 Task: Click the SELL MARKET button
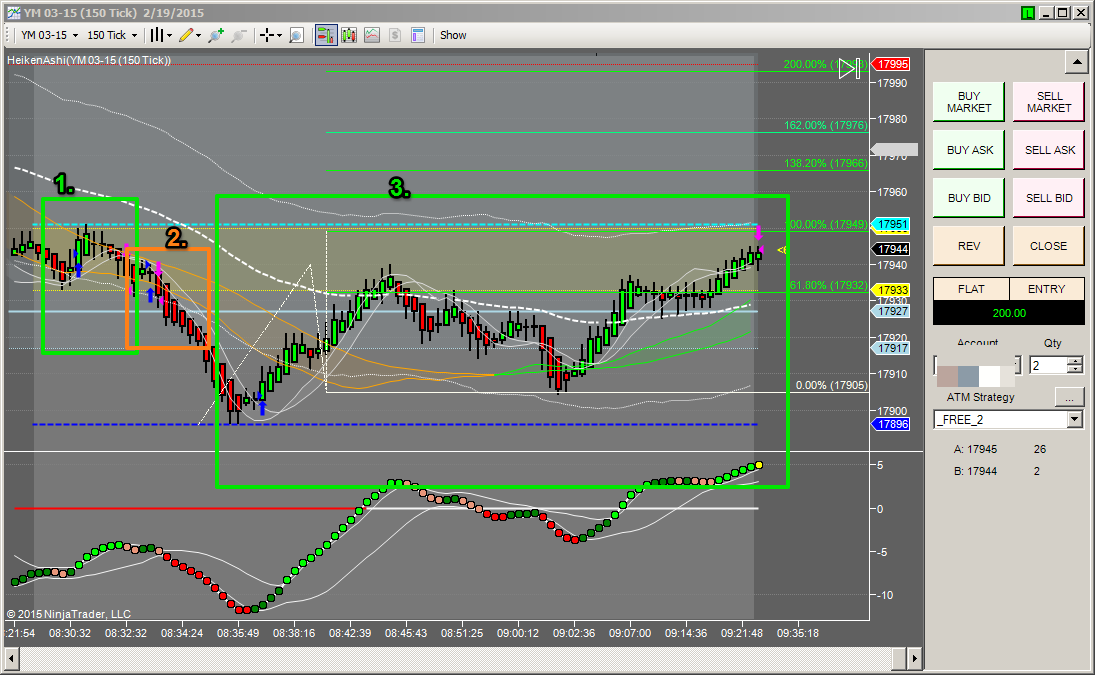1049,102
